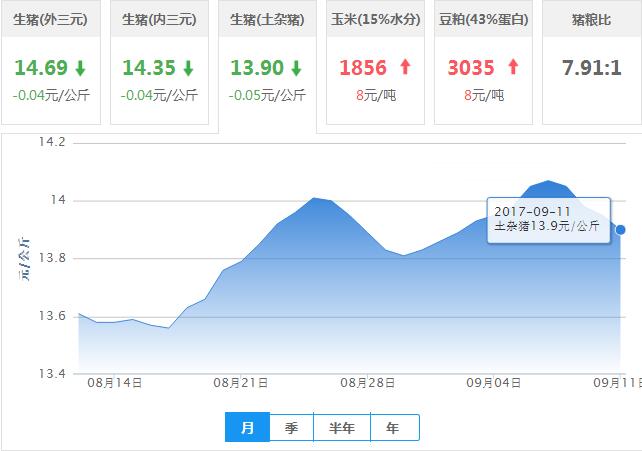Click the green down arrow beside 14.69

point(80,68)
